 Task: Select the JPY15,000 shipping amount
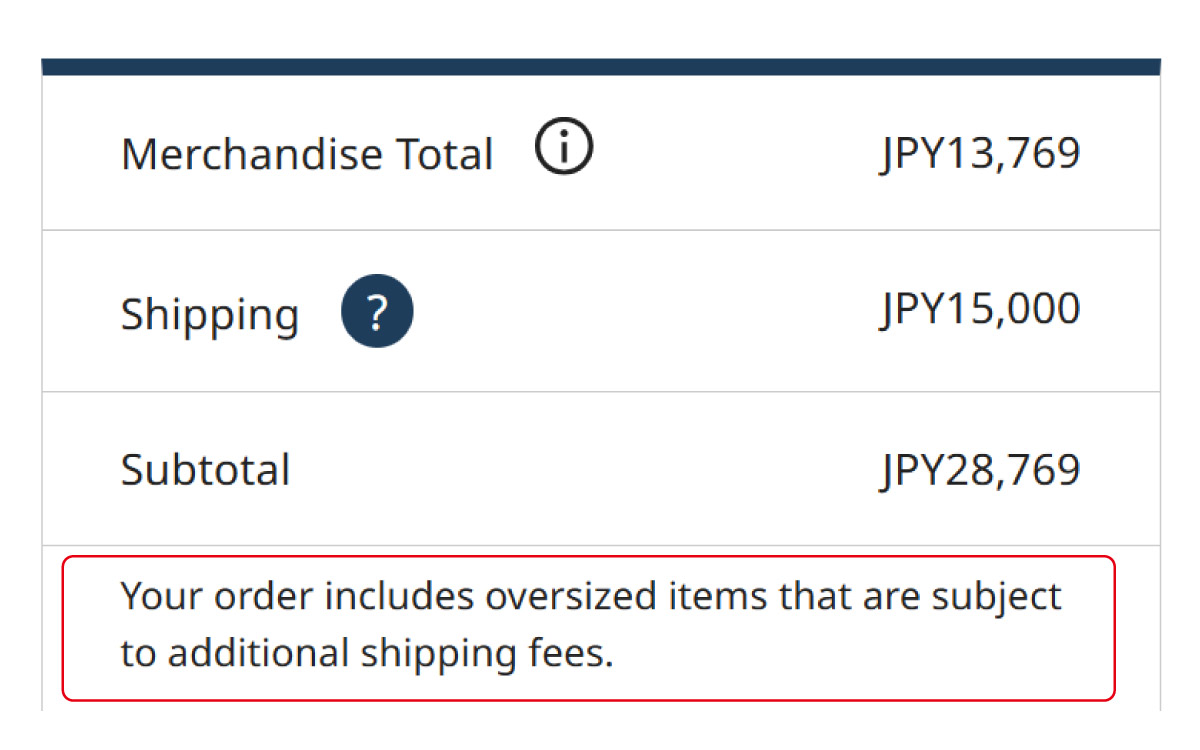click(x=980, y=309)
